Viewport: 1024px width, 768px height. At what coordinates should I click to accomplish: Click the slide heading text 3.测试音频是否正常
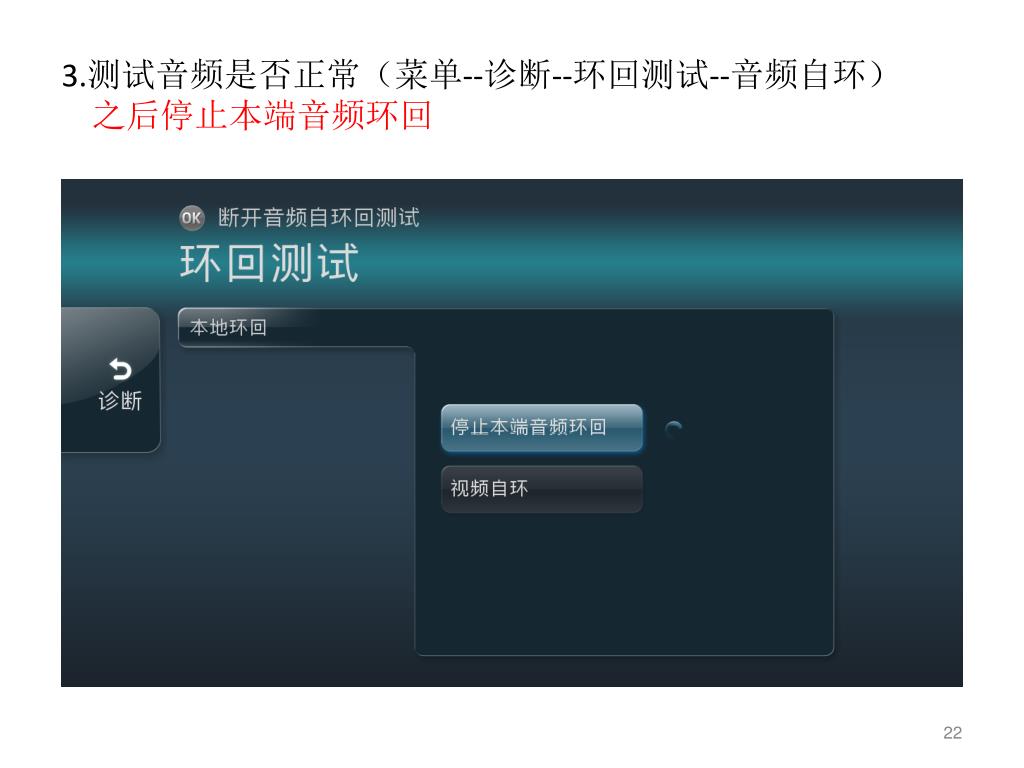point(210,74)
